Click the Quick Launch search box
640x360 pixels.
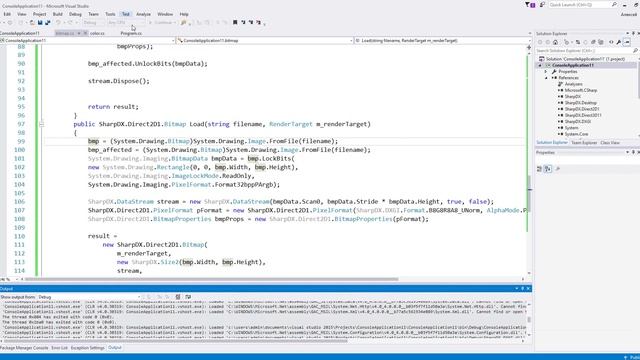coord(582,4)
